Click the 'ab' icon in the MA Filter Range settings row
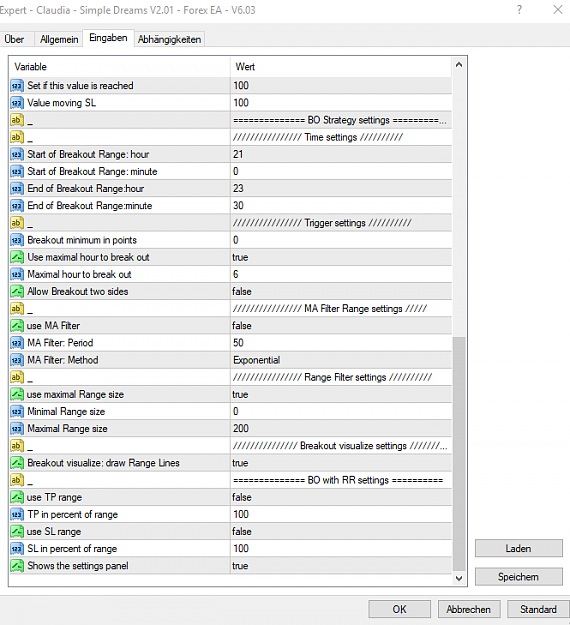This screenshot has width=570, height=625. (x=17, y=309)
